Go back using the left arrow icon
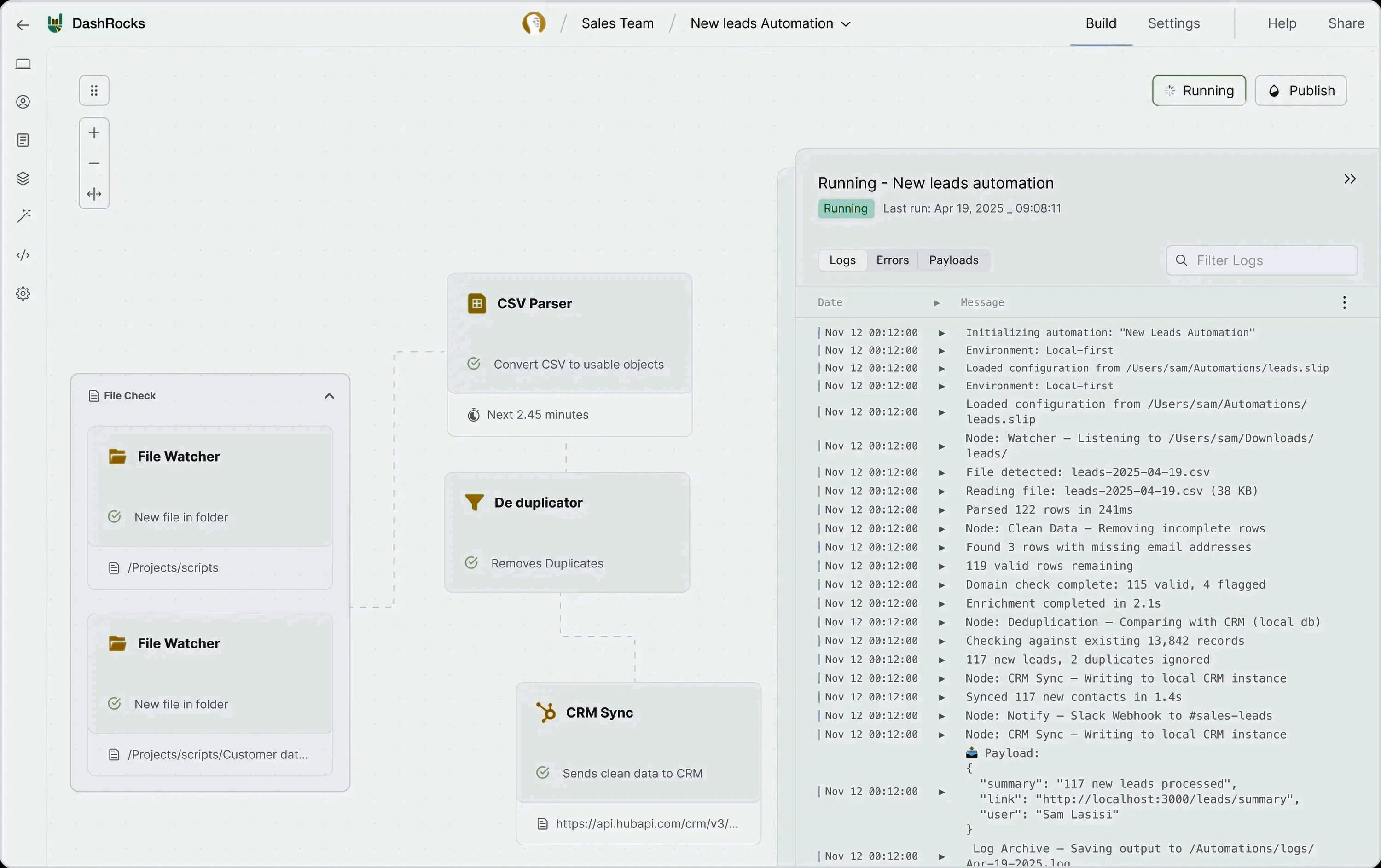This screenshot has height=868, width=1381. click(23, 24)
